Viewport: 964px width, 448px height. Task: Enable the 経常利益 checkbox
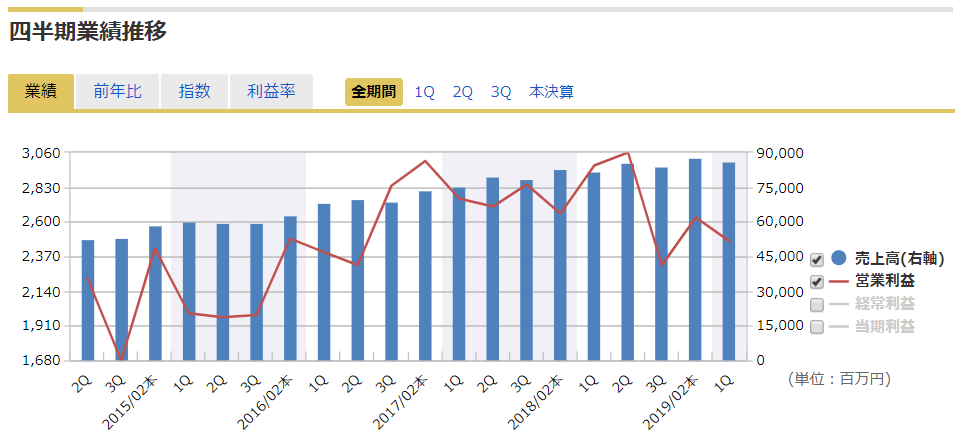tap(817, 304)
